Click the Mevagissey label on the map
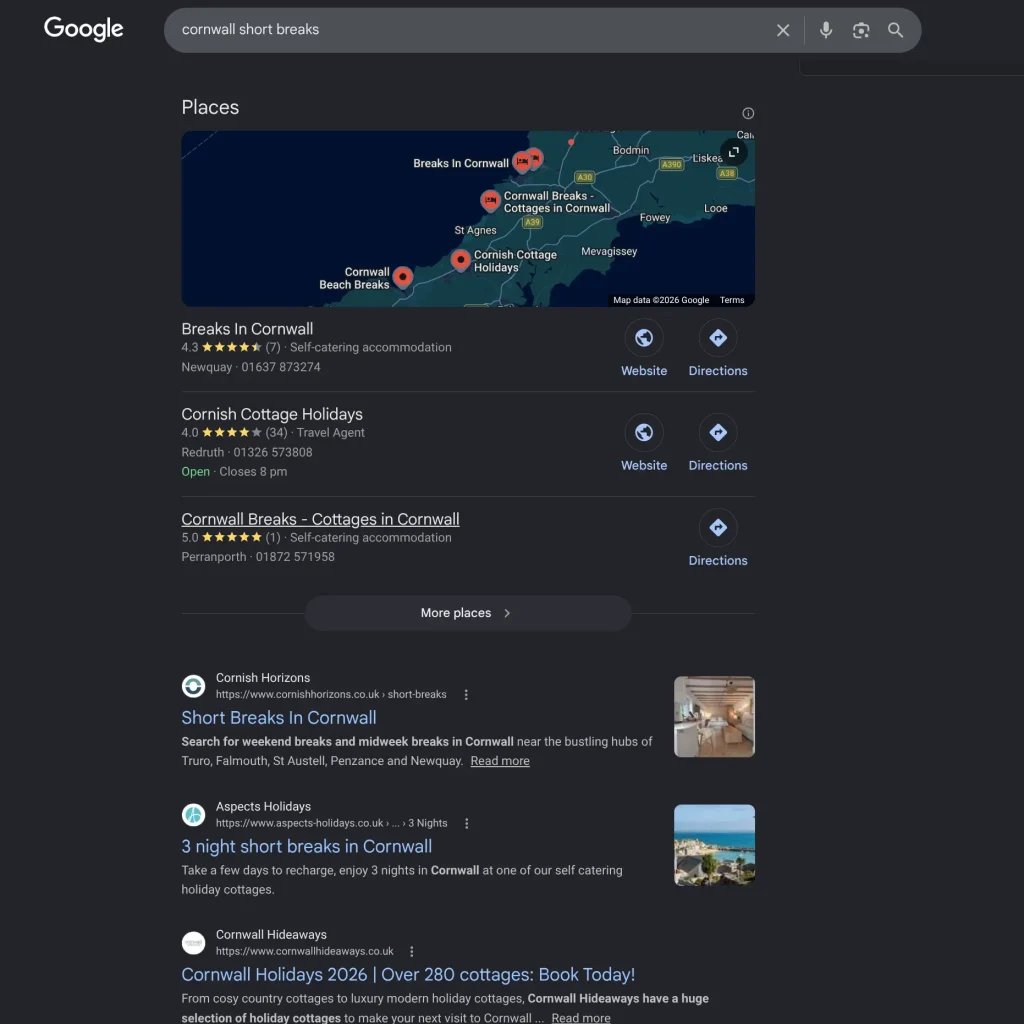Image resolution: width=1024 pixels, height=1024 pixels. click(609, 251)
